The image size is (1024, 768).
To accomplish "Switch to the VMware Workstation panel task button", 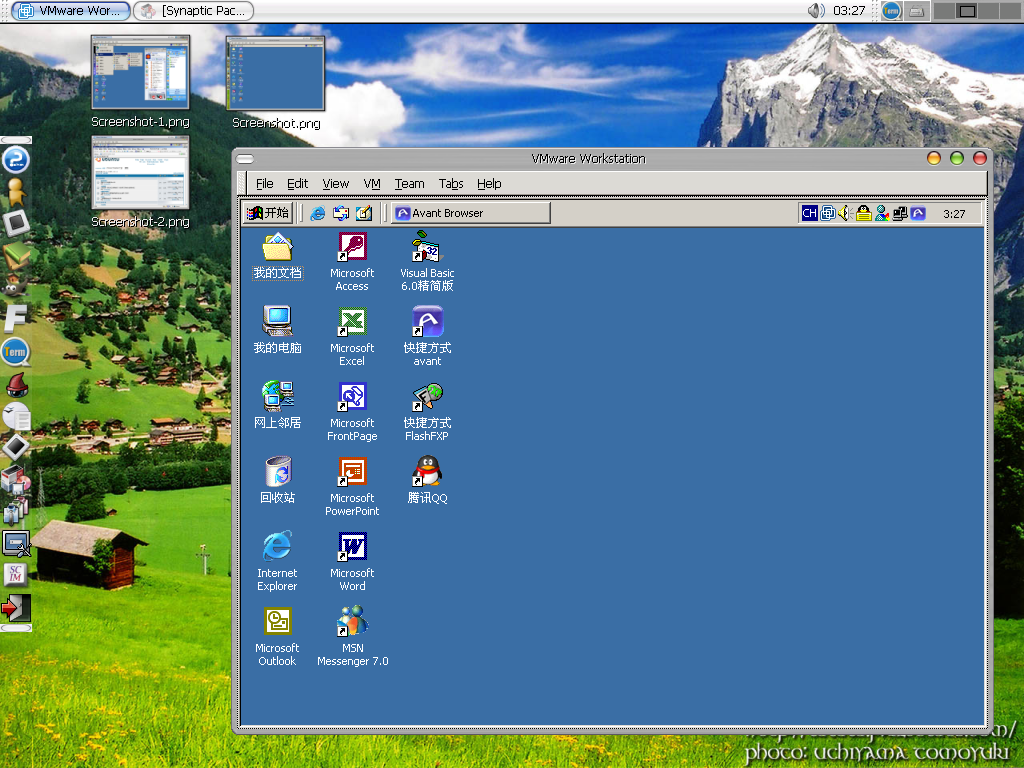I will tap(71, 10).
